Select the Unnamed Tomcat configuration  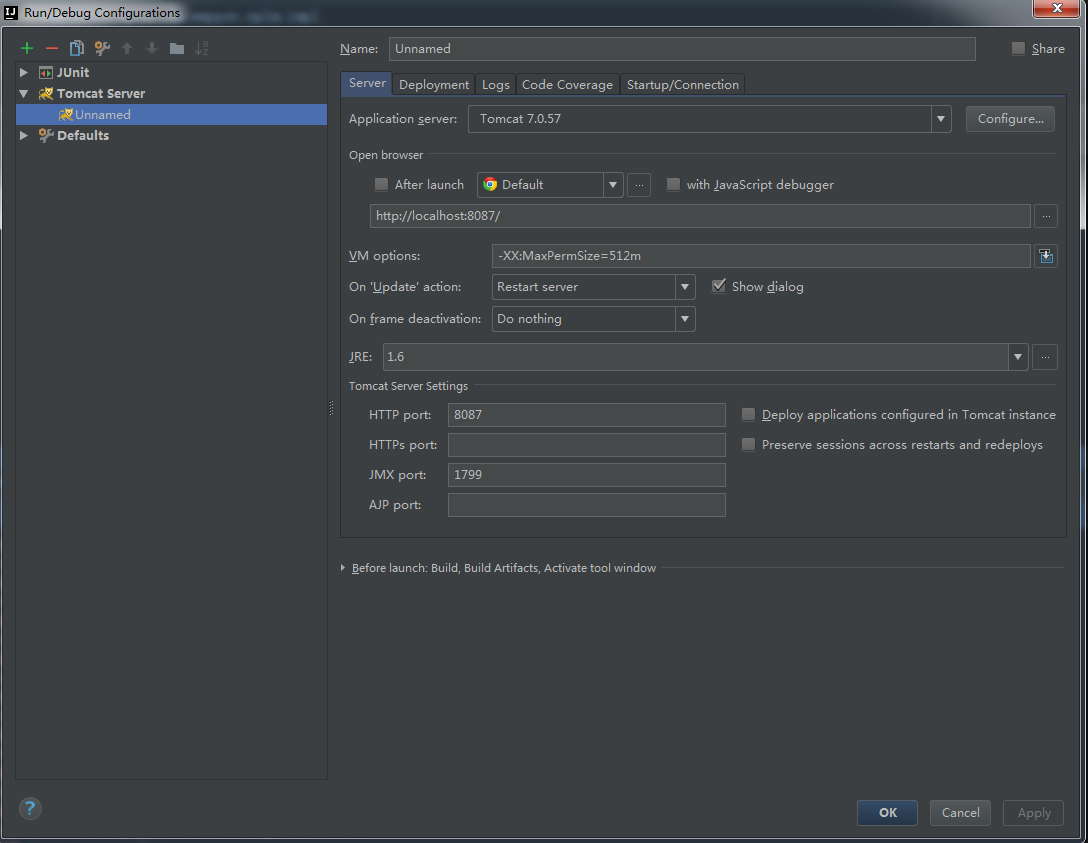[x=171, y=114]
